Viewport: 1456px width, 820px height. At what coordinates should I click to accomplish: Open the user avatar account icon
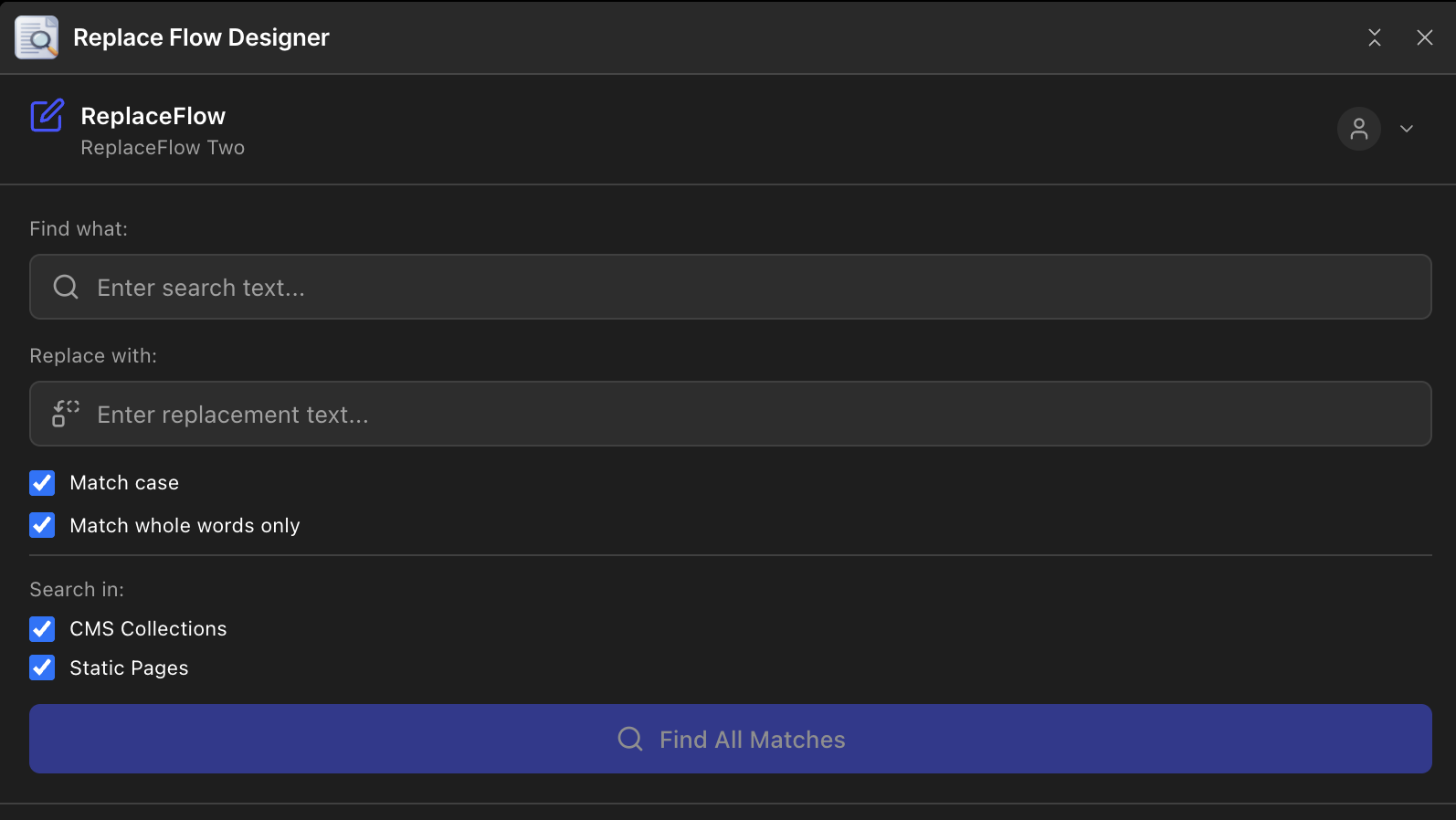click(x=1358, y=129)
